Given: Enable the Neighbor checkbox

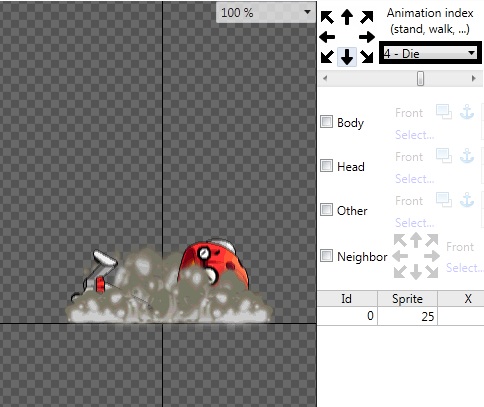Looking at the screenshot, I should [x=326, y=256].
